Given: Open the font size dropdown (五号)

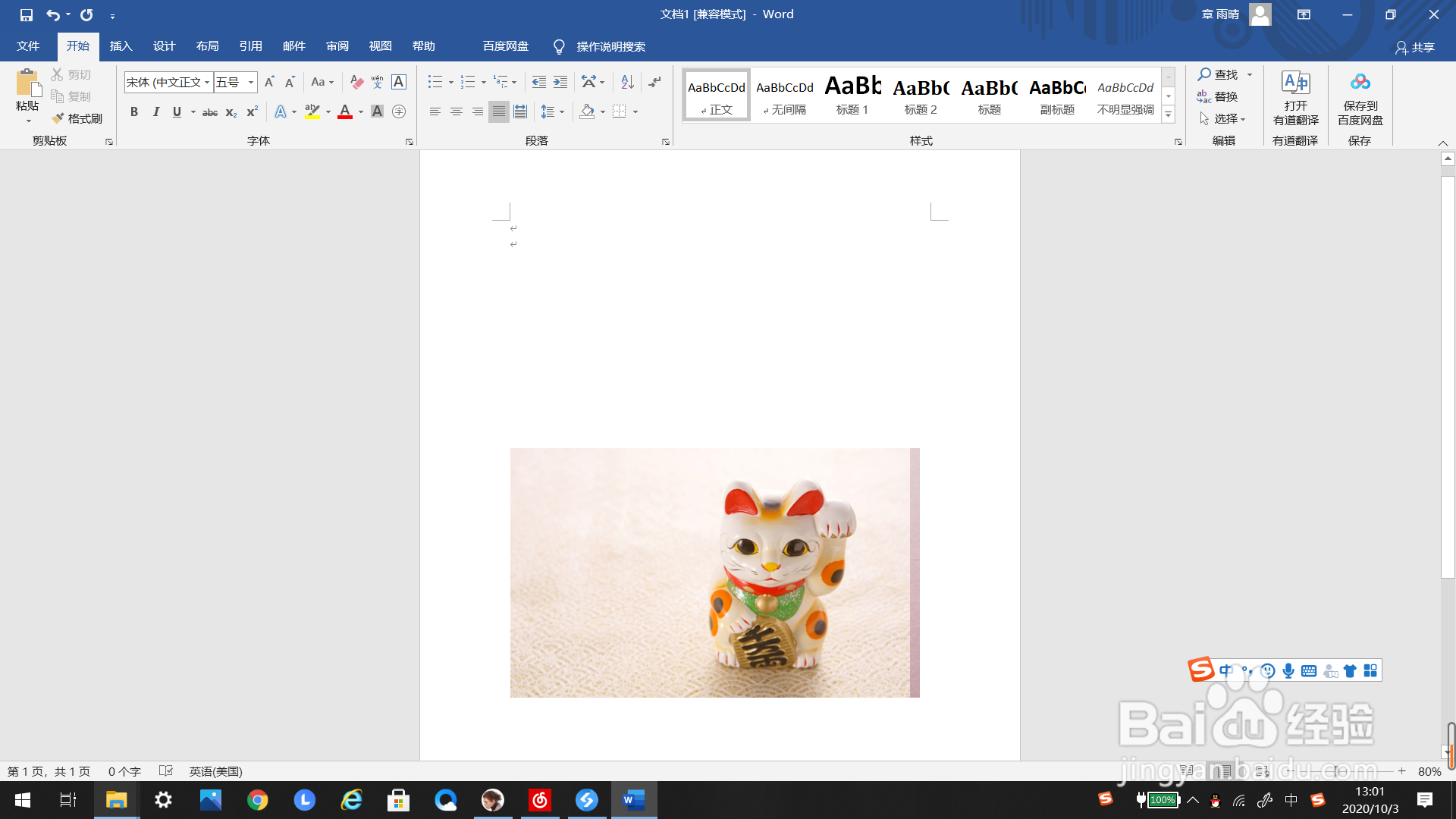Looking at the screenshot, I should (251, 82).
